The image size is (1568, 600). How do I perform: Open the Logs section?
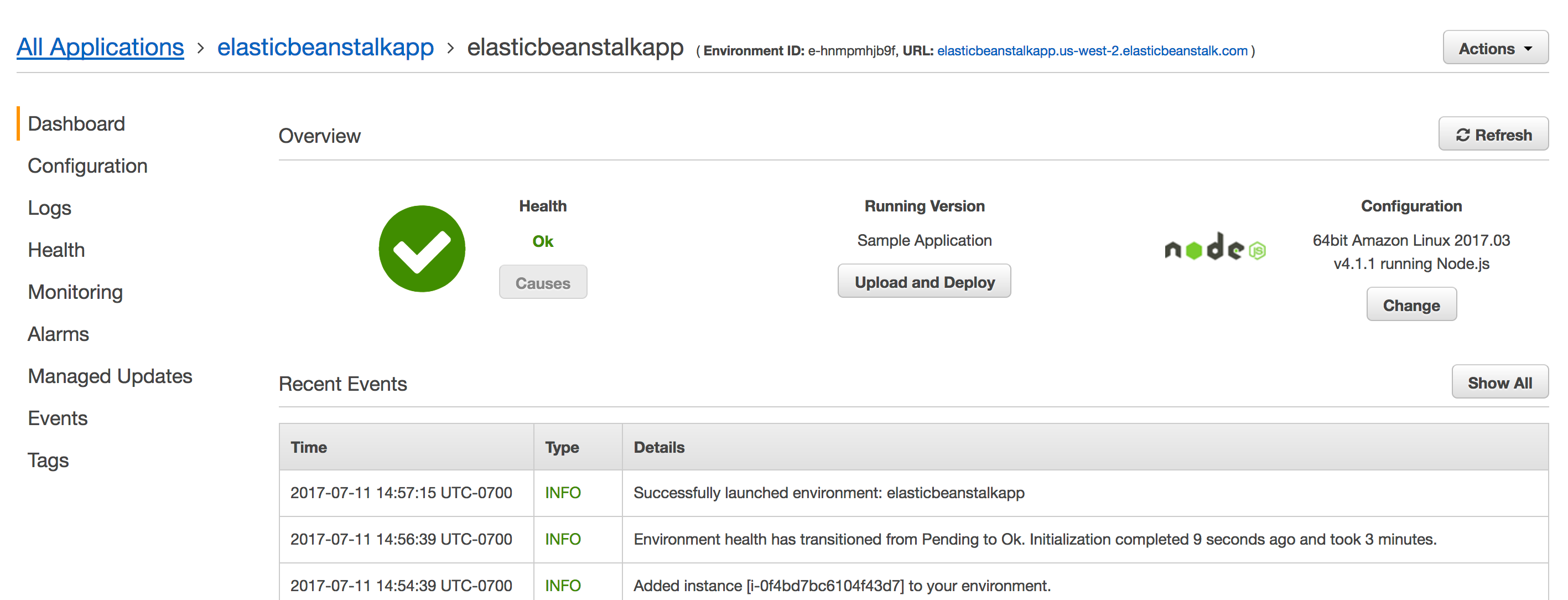tap(49, 208)
